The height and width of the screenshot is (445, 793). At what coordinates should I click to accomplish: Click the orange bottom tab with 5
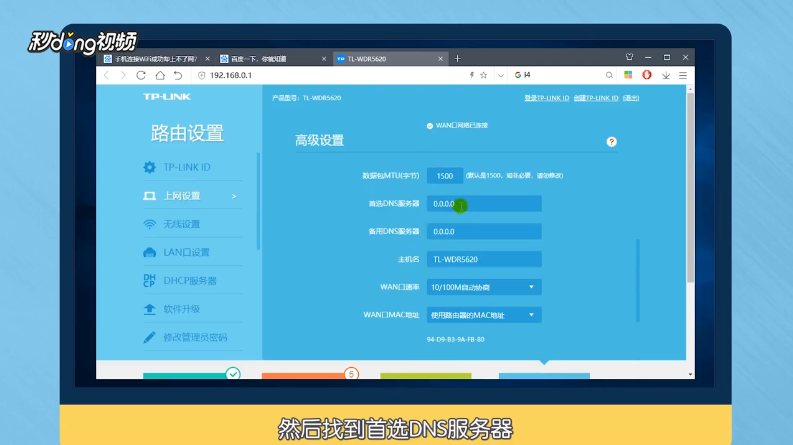point(310,376)
